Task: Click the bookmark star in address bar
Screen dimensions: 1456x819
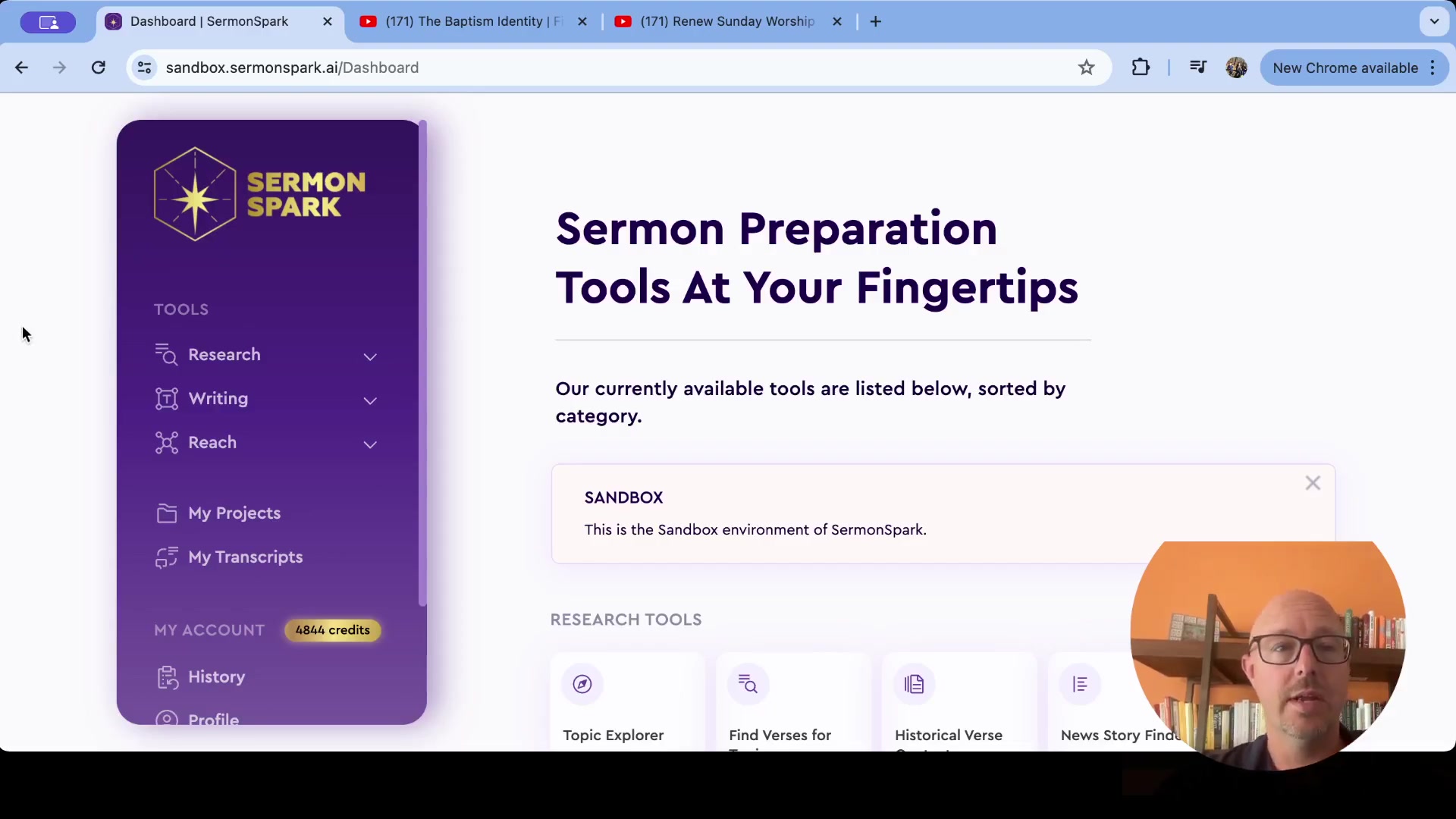Action: (1087, 67)
